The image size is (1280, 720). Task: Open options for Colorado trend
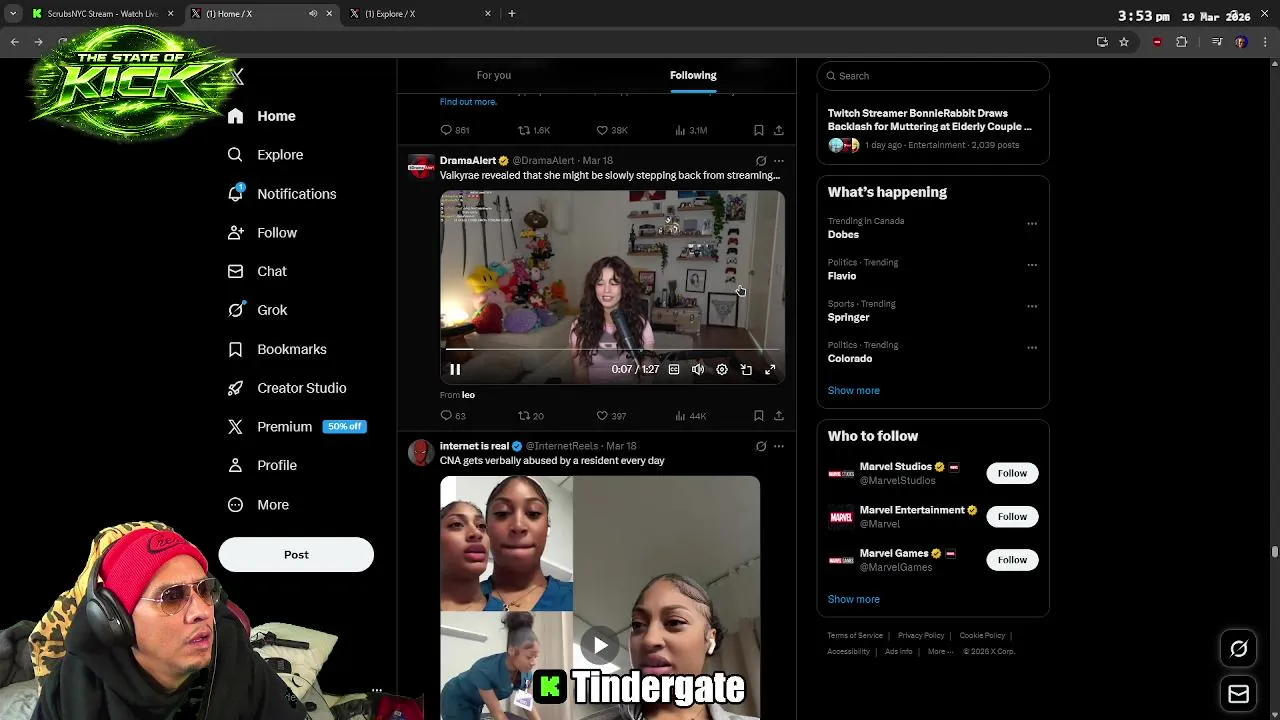coord(1032,348)
